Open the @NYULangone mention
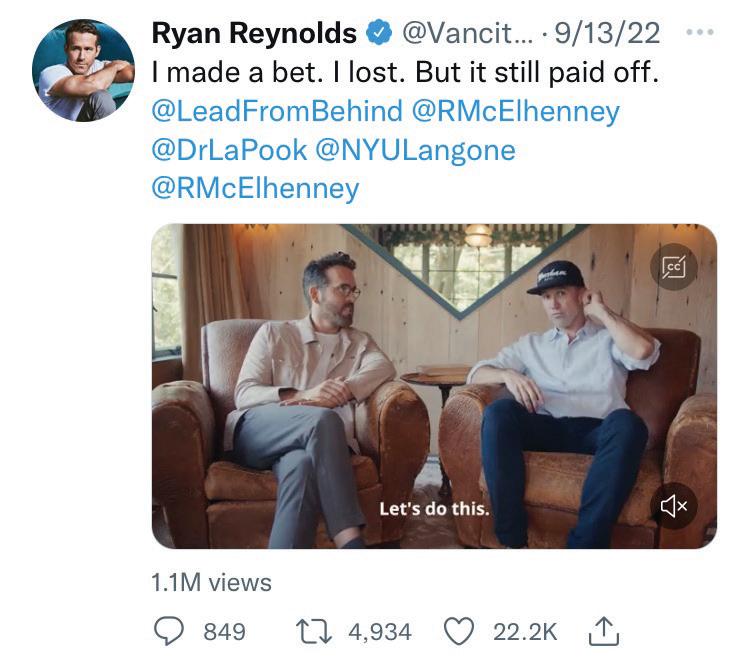Viewport: 750px width, 669px height. [x=415, y=151]
